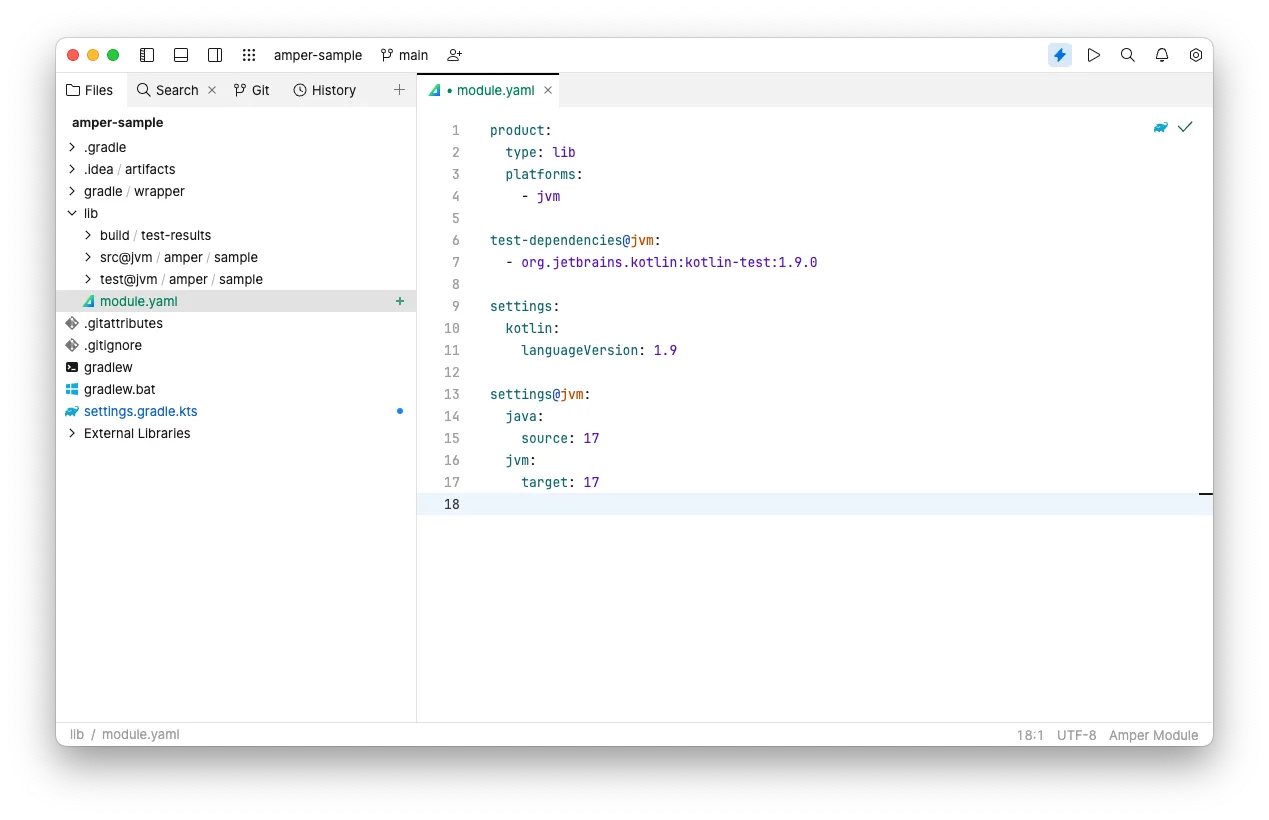Open the main branch selector
This screenshot has width=1269, height=820.
tap(404, 55)
